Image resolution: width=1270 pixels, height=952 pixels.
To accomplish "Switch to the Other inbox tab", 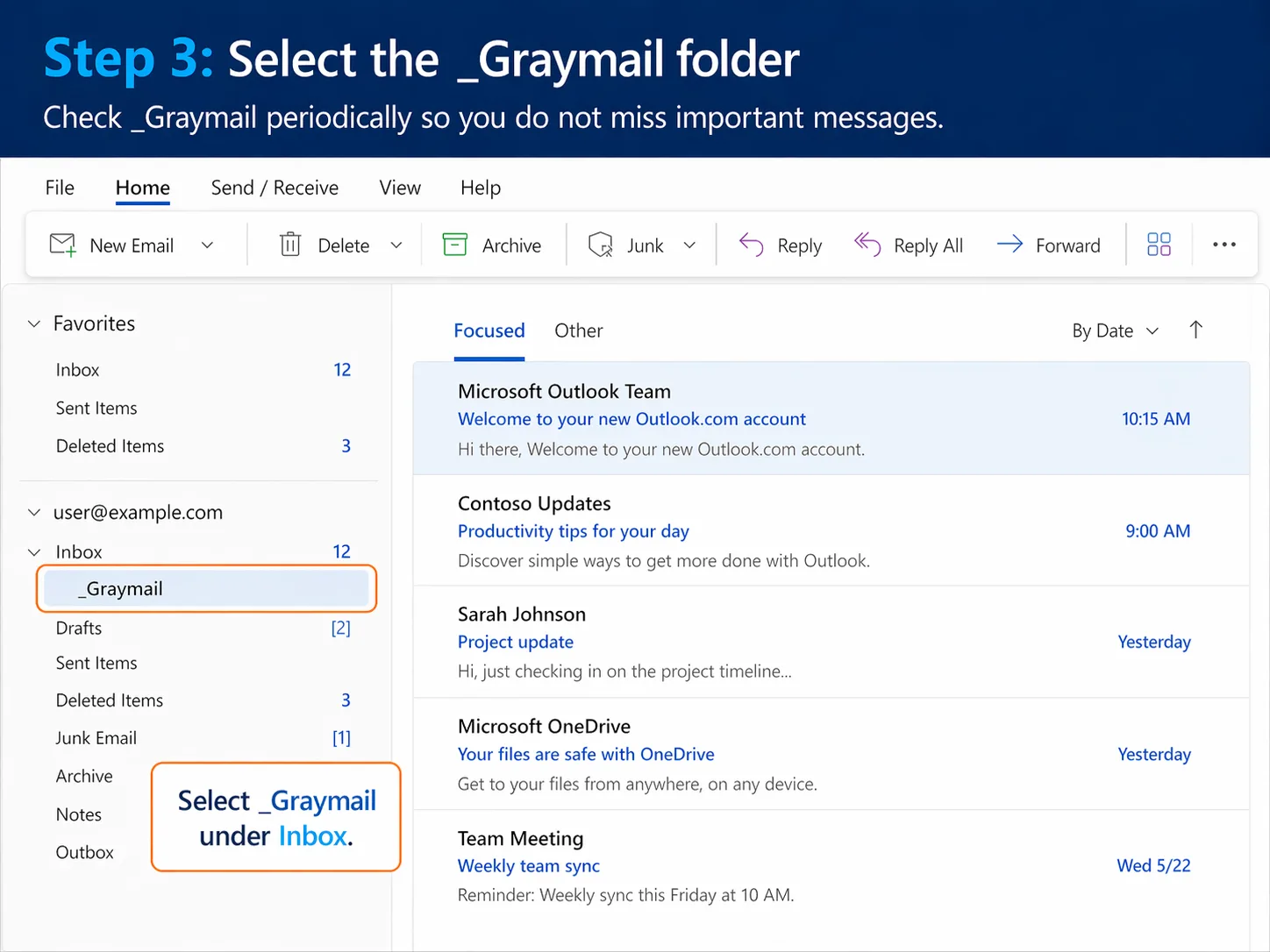I will (579, 331).
